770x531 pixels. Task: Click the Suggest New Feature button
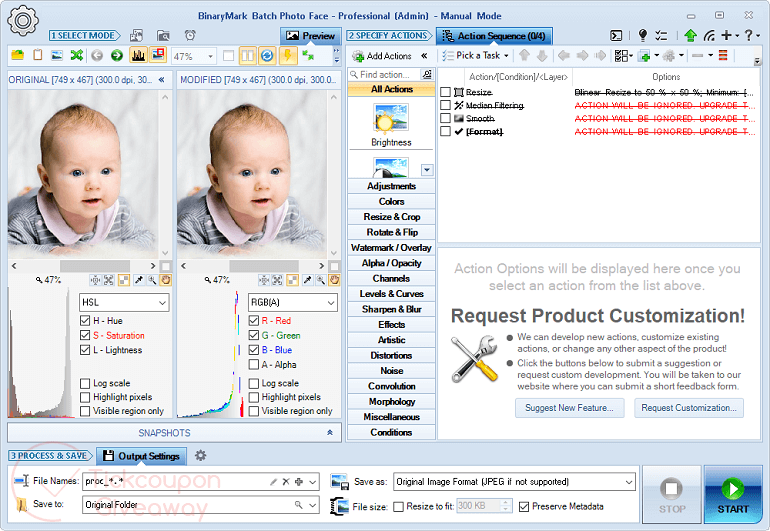pos(570,408)
